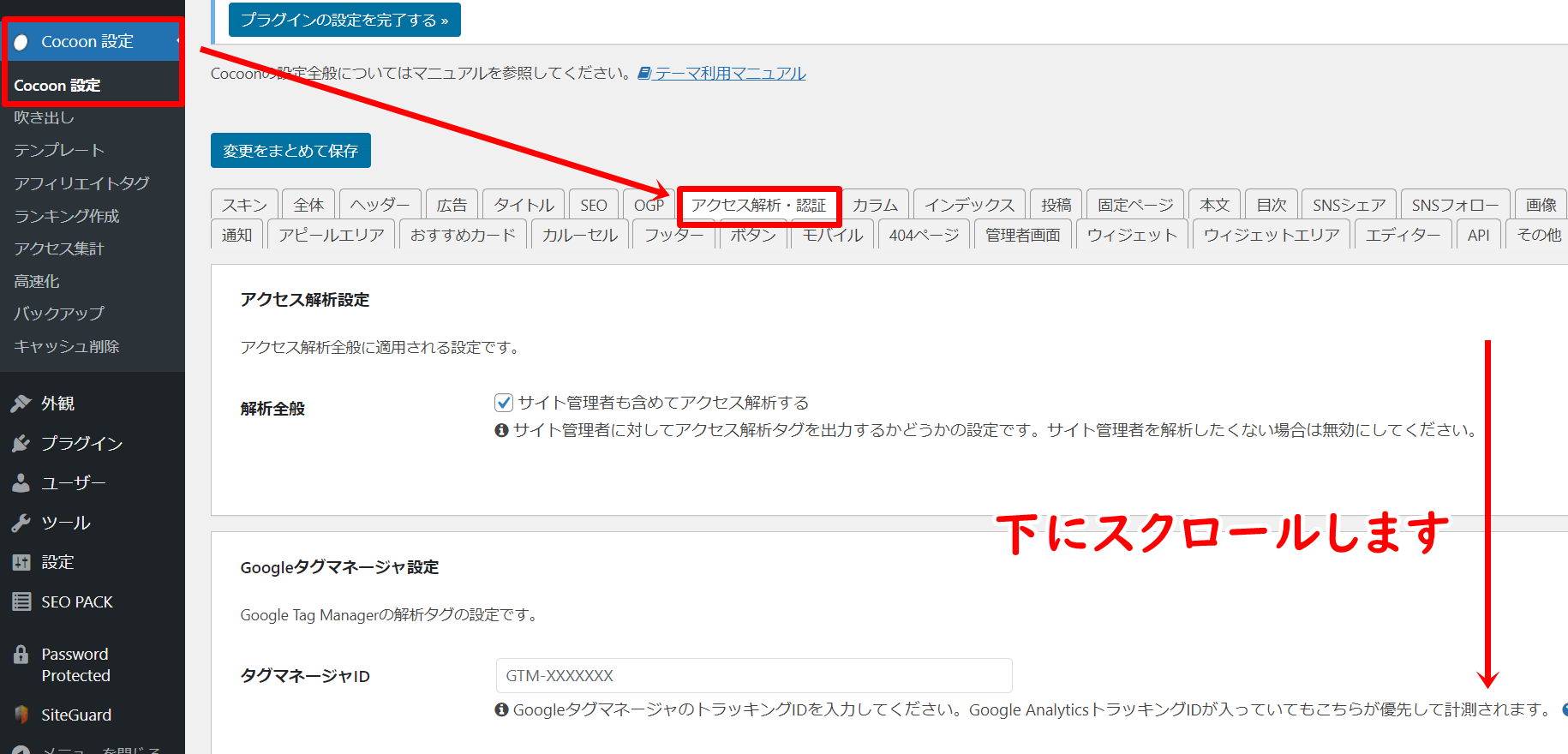Click the SEO PACK list icon
The width and height of the screenshot is (1568, 754).
(x=21, y=602)
